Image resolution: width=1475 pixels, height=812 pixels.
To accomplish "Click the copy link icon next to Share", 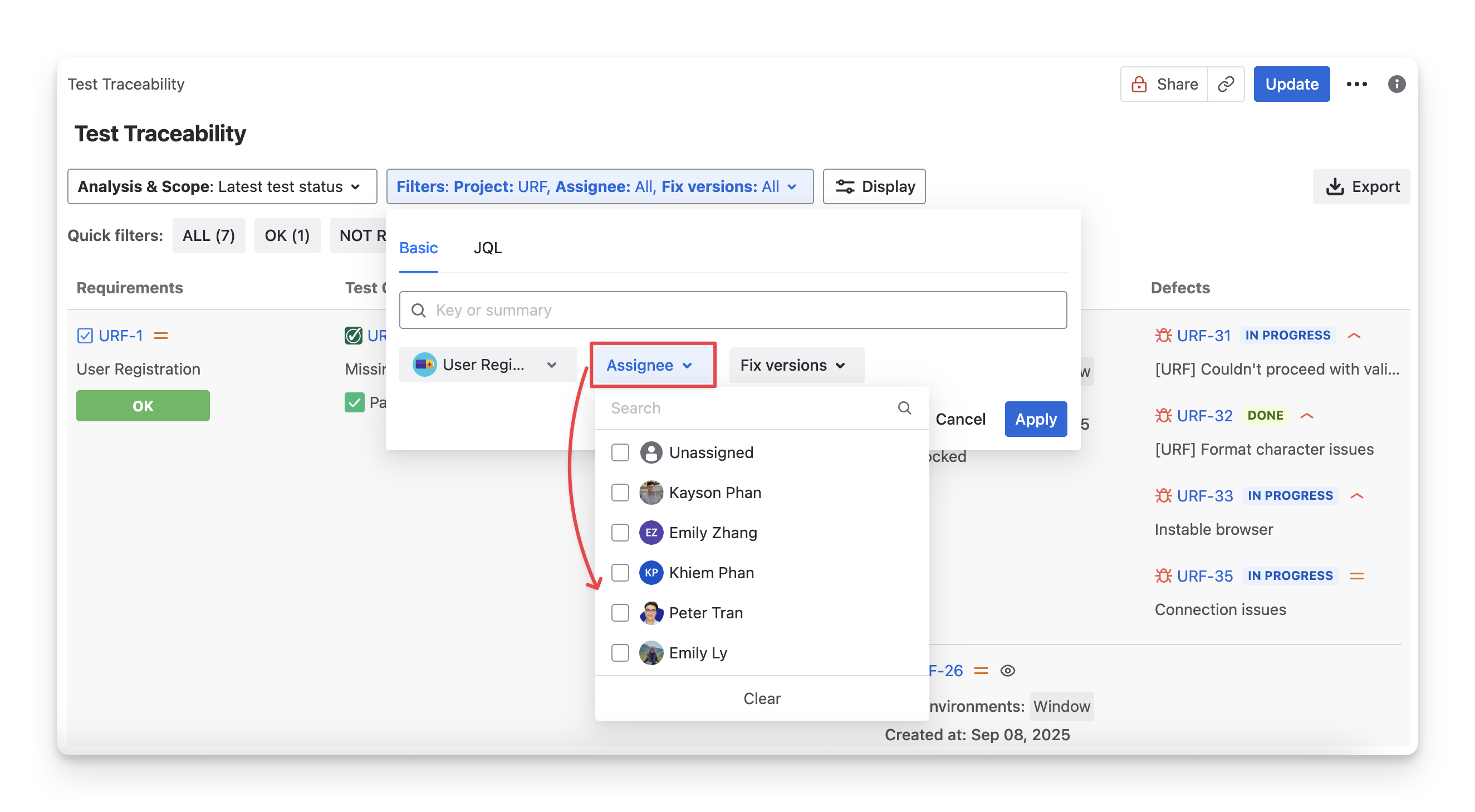I will (x=1226, y=84).
